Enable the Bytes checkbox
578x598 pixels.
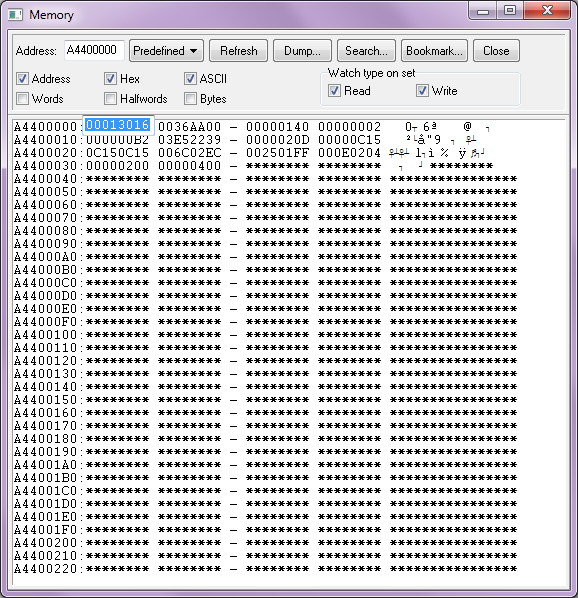point(190,99)
